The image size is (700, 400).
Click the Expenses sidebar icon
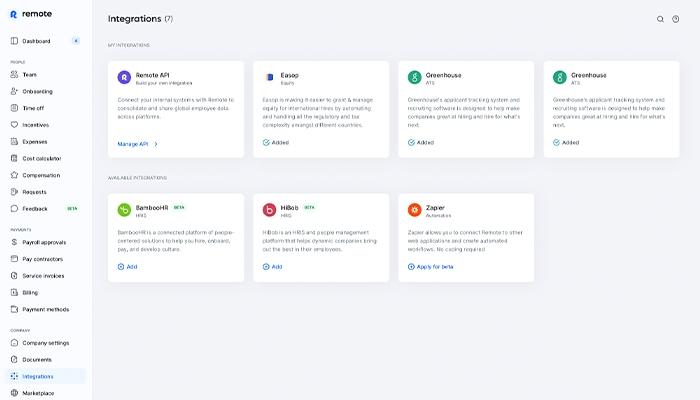(x=14, y=142)
